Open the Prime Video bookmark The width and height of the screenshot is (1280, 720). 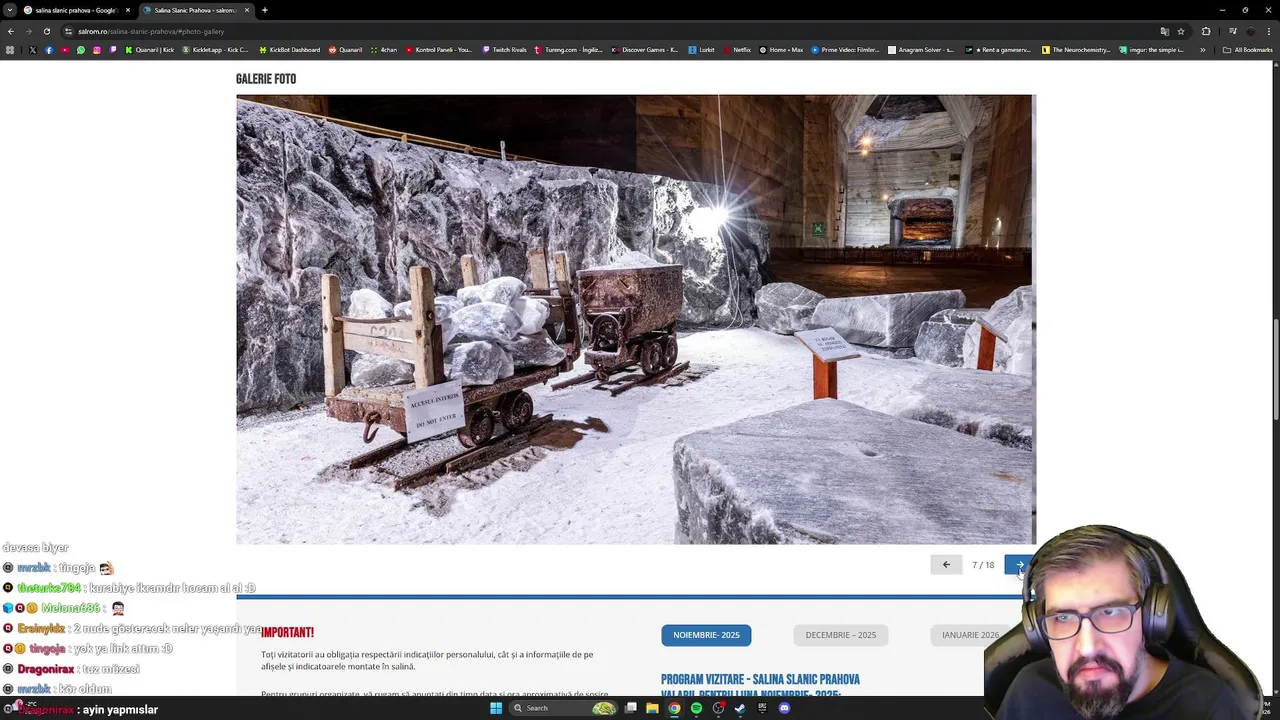pyautogui.click(x=846, y=49)
